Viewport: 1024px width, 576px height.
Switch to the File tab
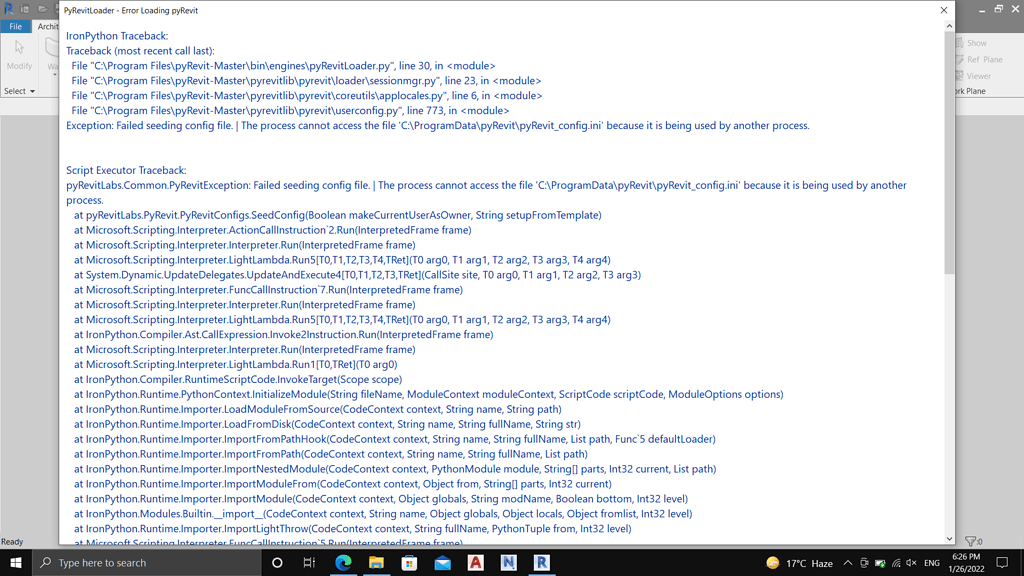pos(14,26)
